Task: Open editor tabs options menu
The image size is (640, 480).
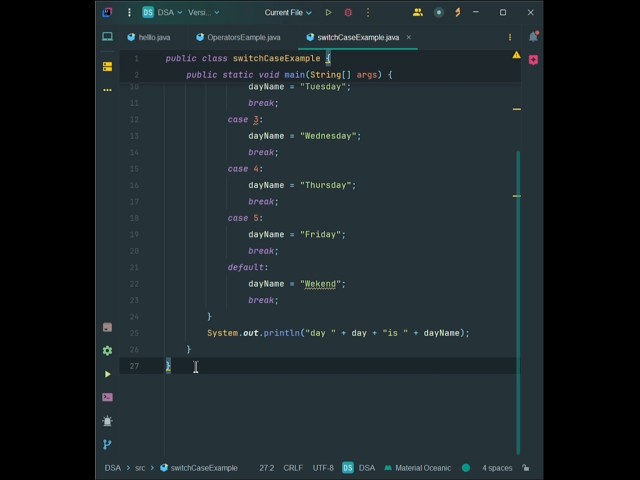Action: (x=510, y=38)
